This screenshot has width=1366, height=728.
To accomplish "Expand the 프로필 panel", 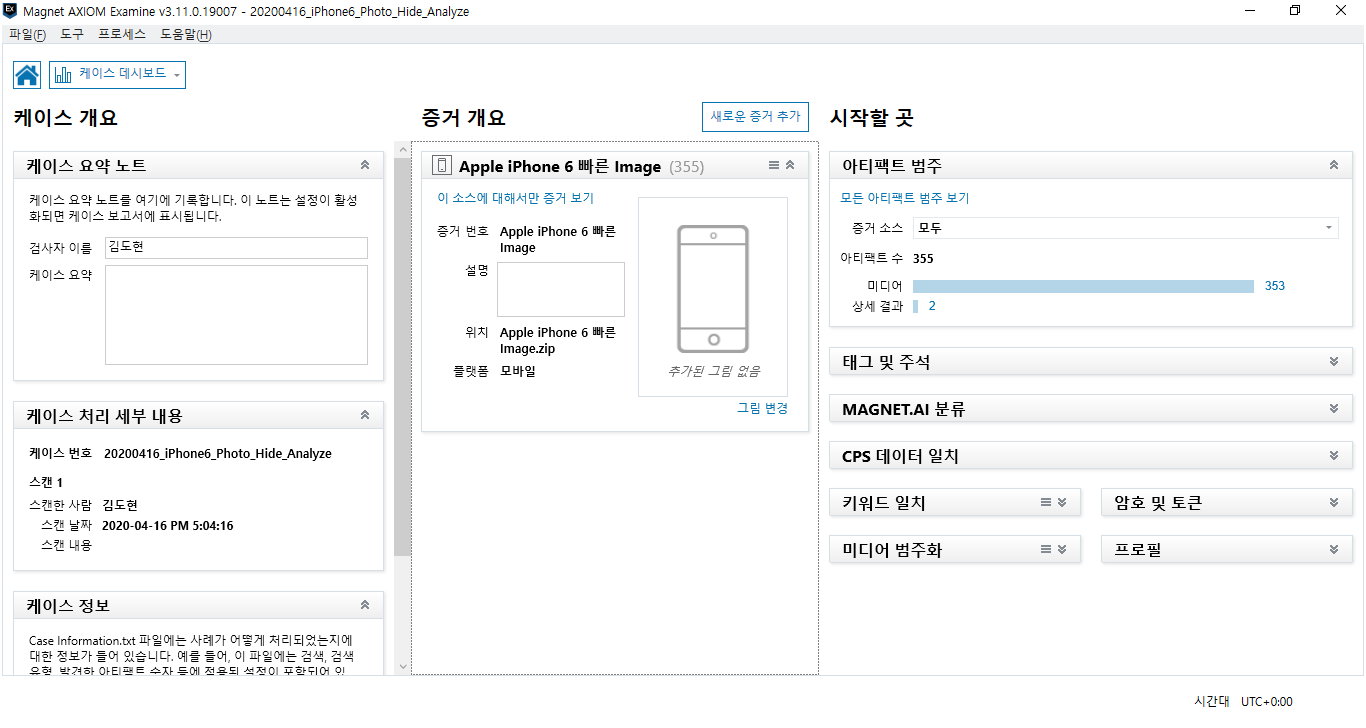I will coord(1333,549).
